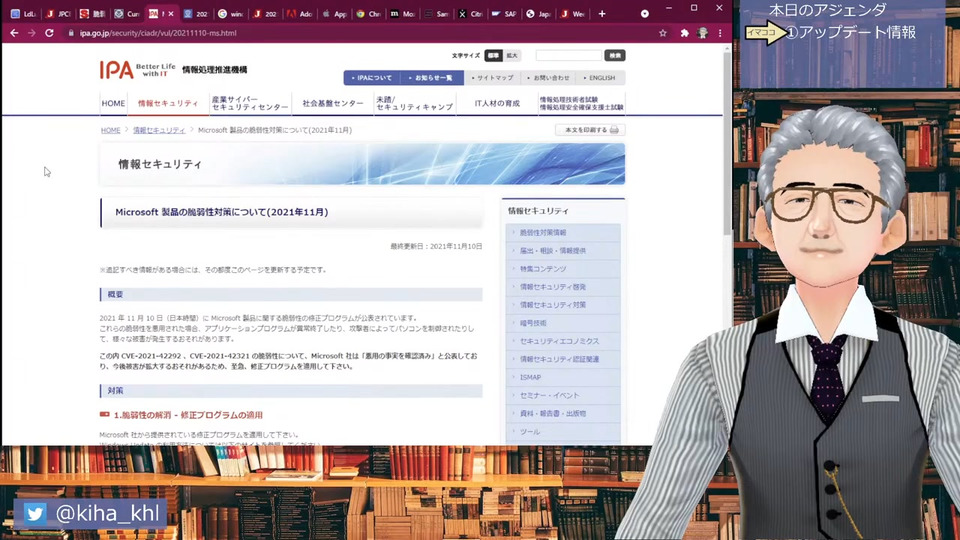
Task: Open sidebar item ツール
Action: 563,432
